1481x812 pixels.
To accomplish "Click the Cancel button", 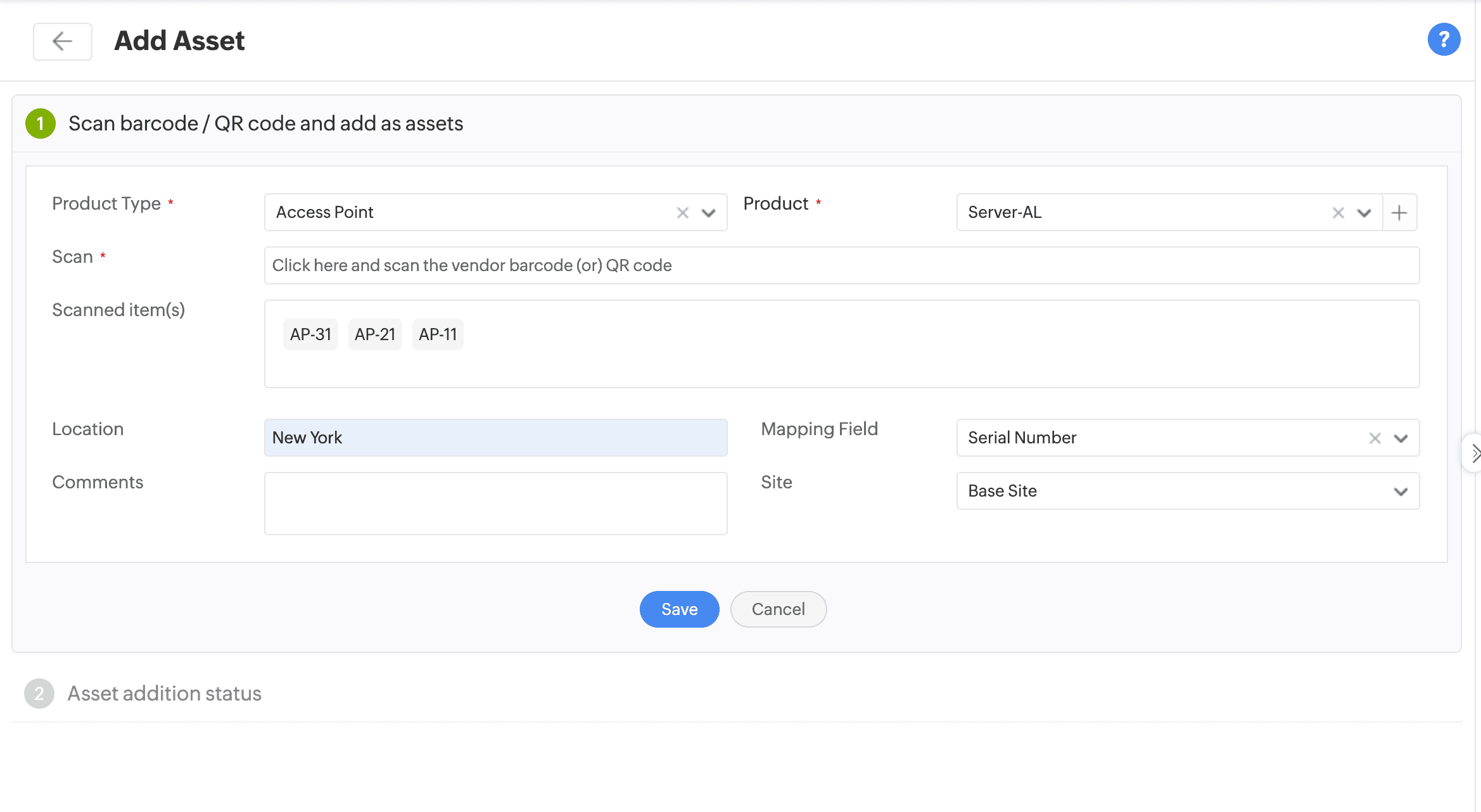I will (x=778, y=609).
